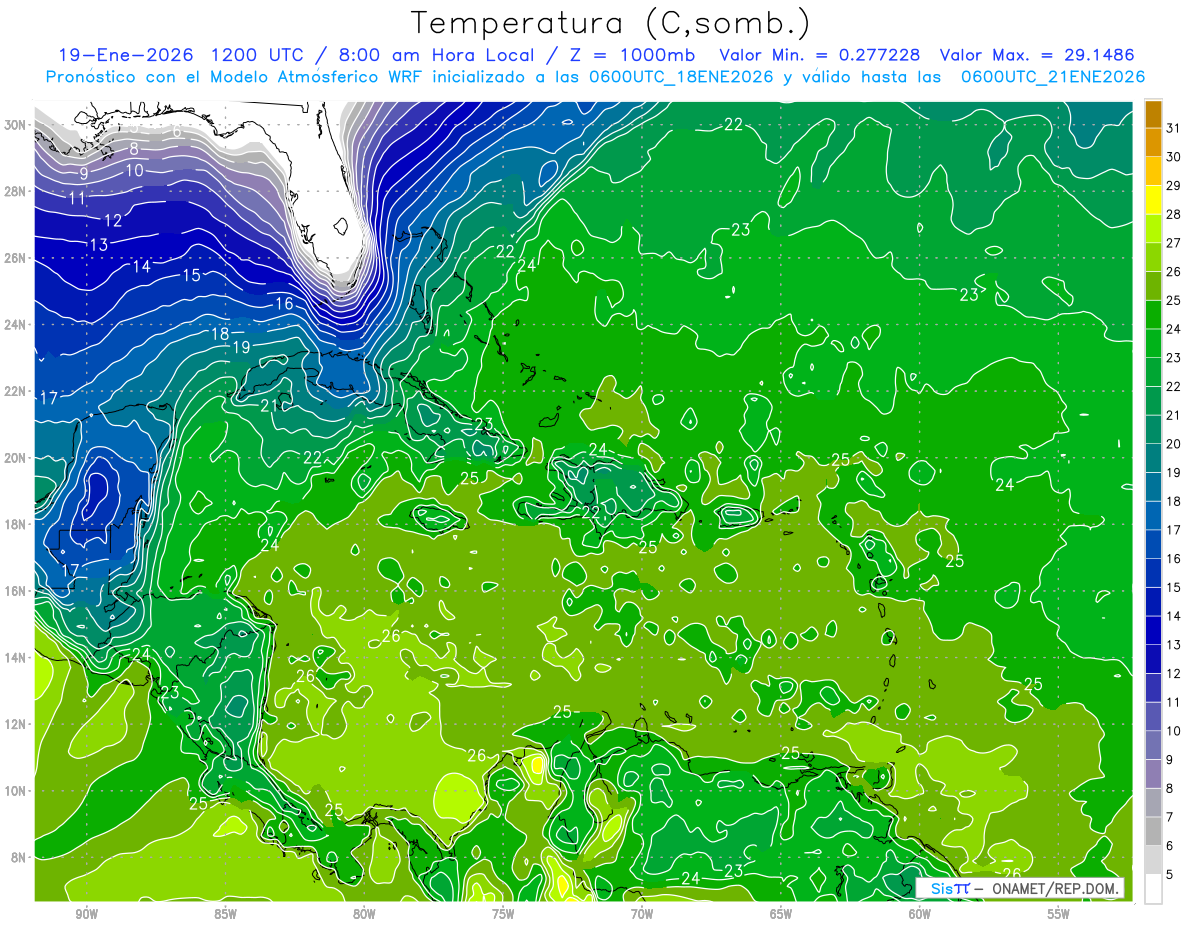The width and height of the screenshot is (1200, 927).
Task: Click the 'Valor Min. = 0.277228' value
Action: pyautogui.click(x=820, y=55)
